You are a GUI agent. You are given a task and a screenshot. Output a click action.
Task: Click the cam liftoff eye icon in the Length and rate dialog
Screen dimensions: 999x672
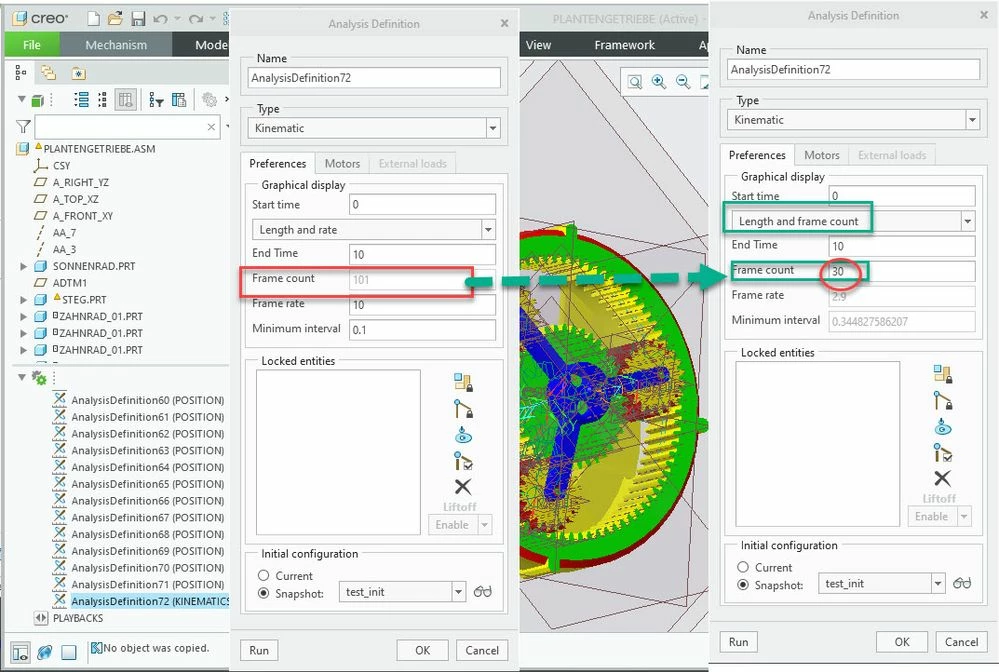pyautogui.click(x=463, y=435)
